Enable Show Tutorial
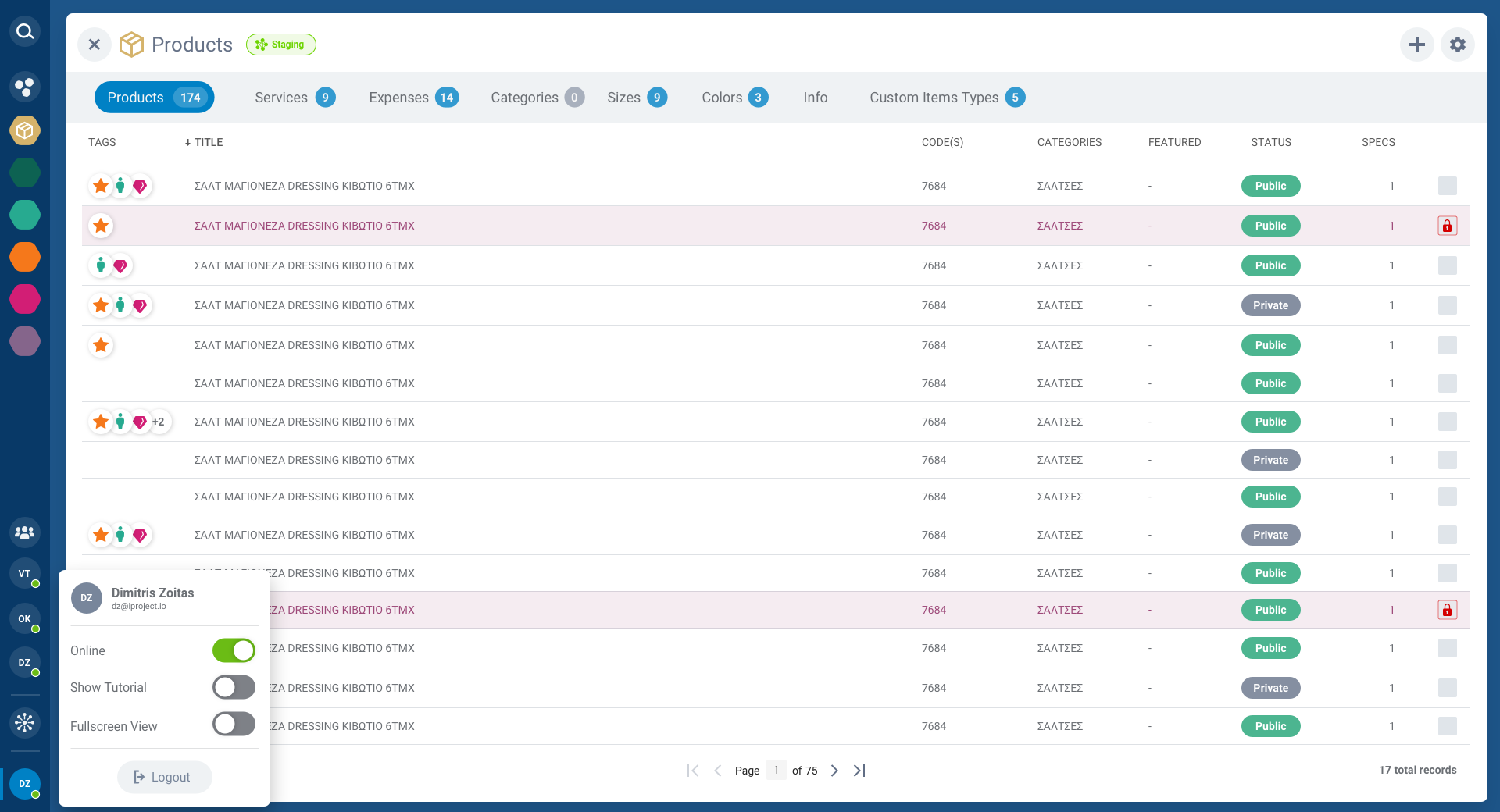Viewport: 1500px width, 812px height. [234, 687]
